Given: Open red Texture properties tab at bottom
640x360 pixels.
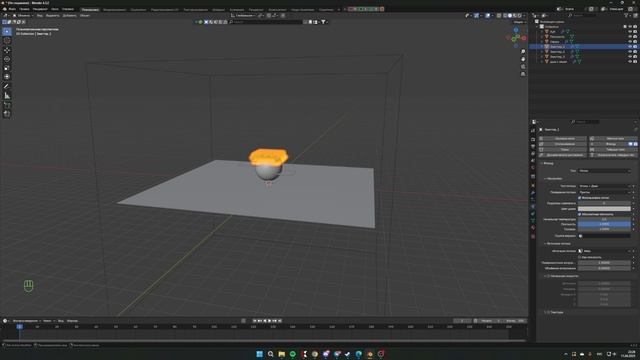Looking at the screenshot, I should coord(533,236).
